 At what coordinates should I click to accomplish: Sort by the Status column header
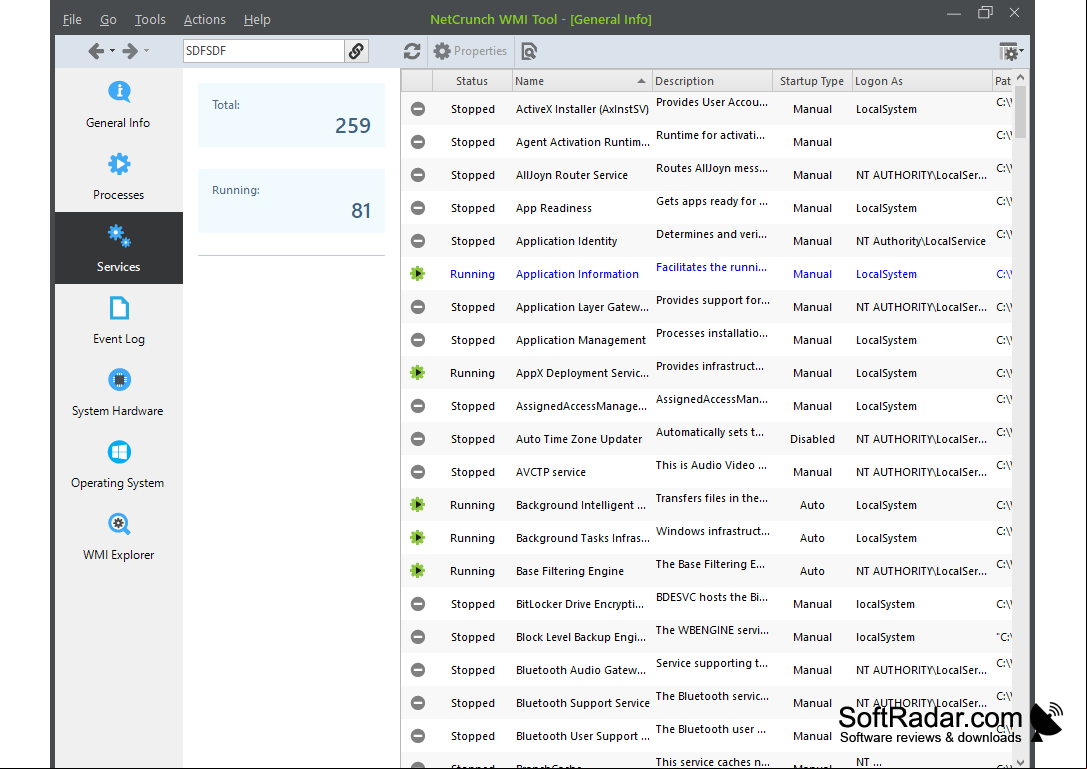(x=472, y=81)
